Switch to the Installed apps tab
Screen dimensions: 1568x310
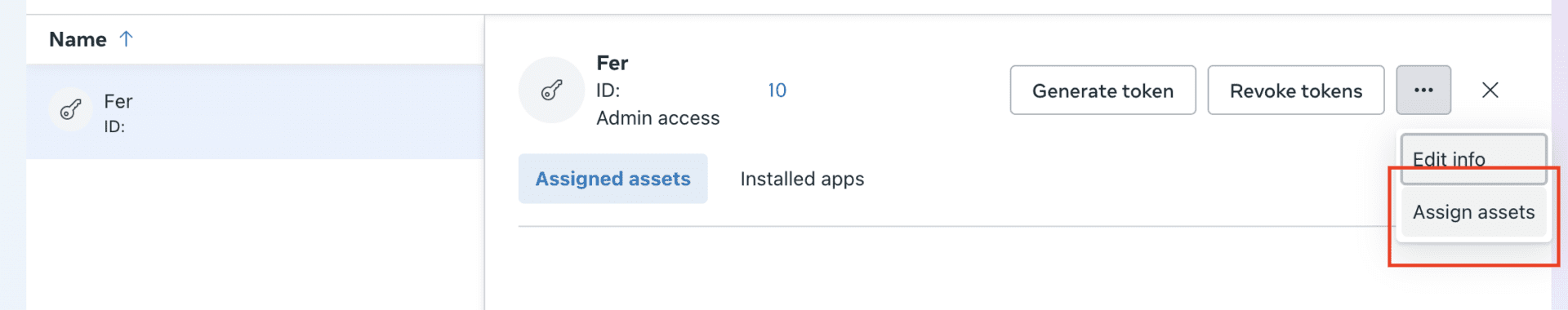coord(802,179)
